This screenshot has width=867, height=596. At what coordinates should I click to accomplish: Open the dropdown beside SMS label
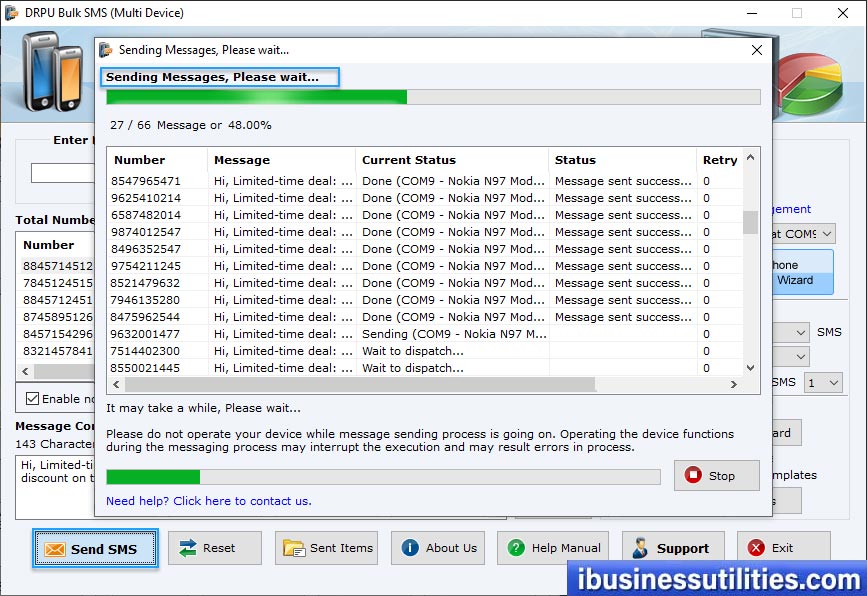[x=801, y=333]
